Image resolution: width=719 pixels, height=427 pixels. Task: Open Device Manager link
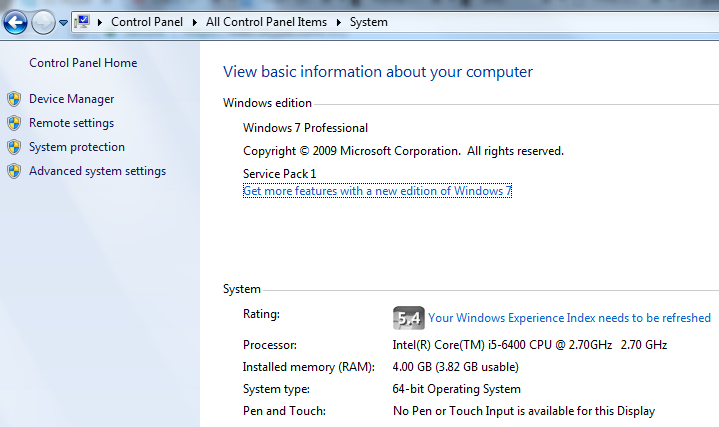72,99
